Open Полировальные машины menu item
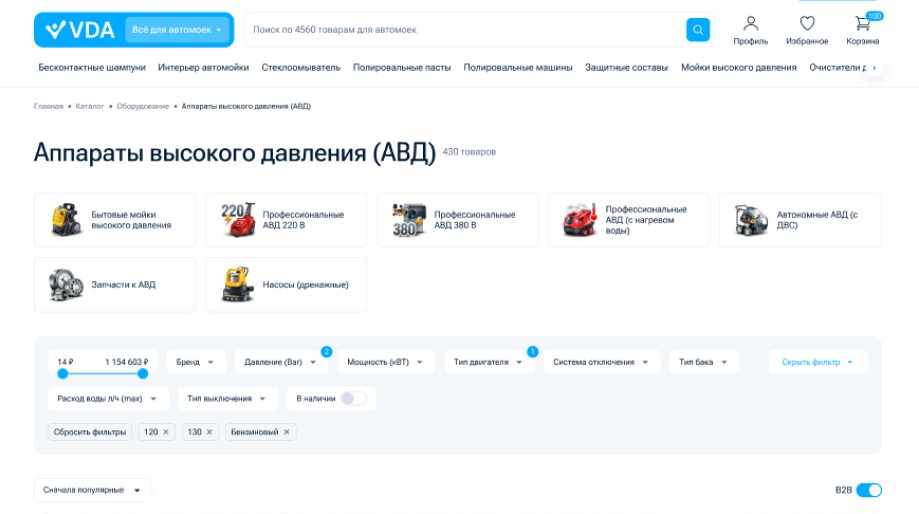The image size is (919, 514). pyautogui.click(x=518, y=67)
